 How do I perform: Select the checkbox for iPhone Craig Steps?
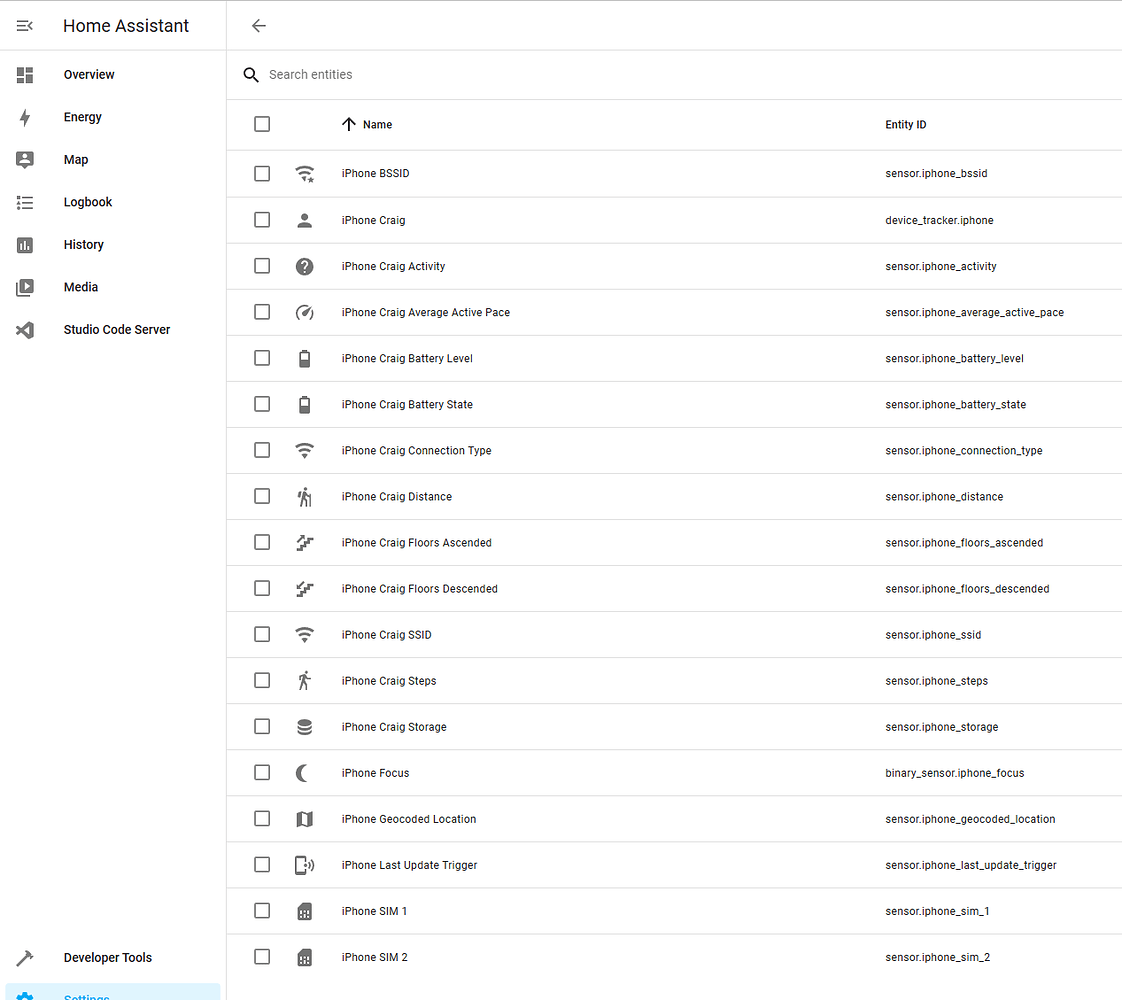pos(262,680)
